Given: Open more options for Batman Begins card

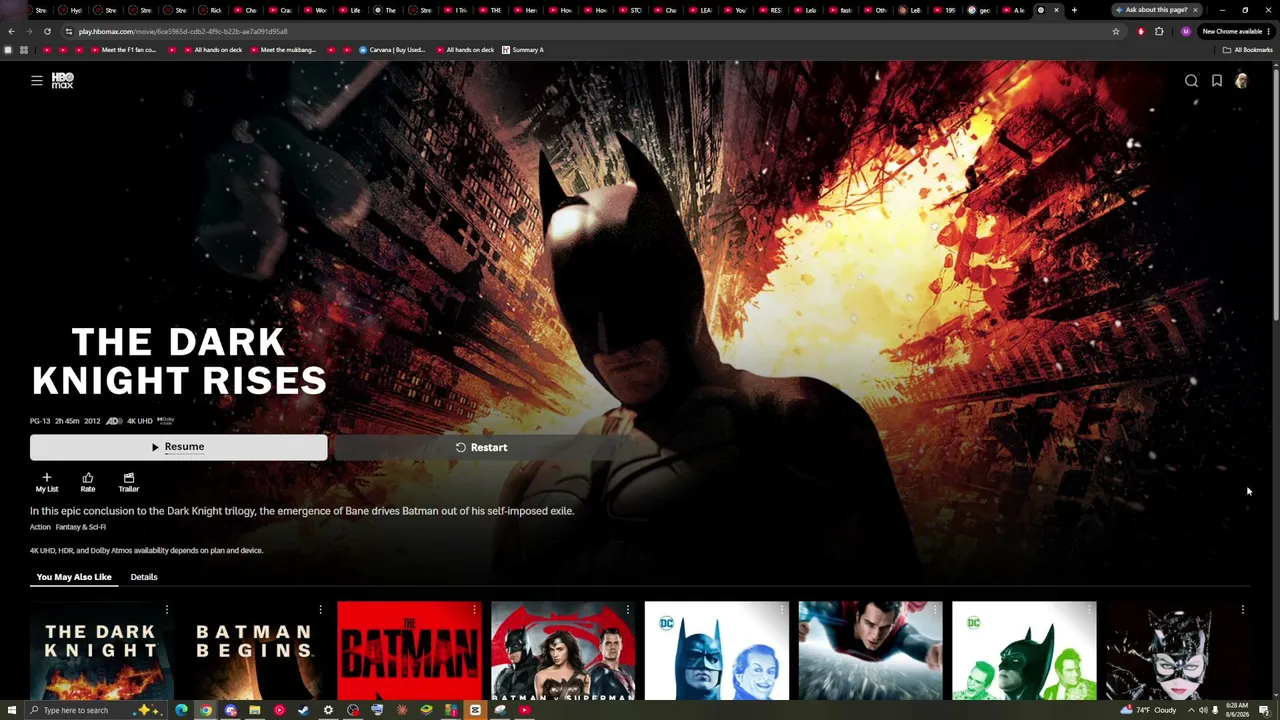Looking at the screenshot, I should (320, 610).
